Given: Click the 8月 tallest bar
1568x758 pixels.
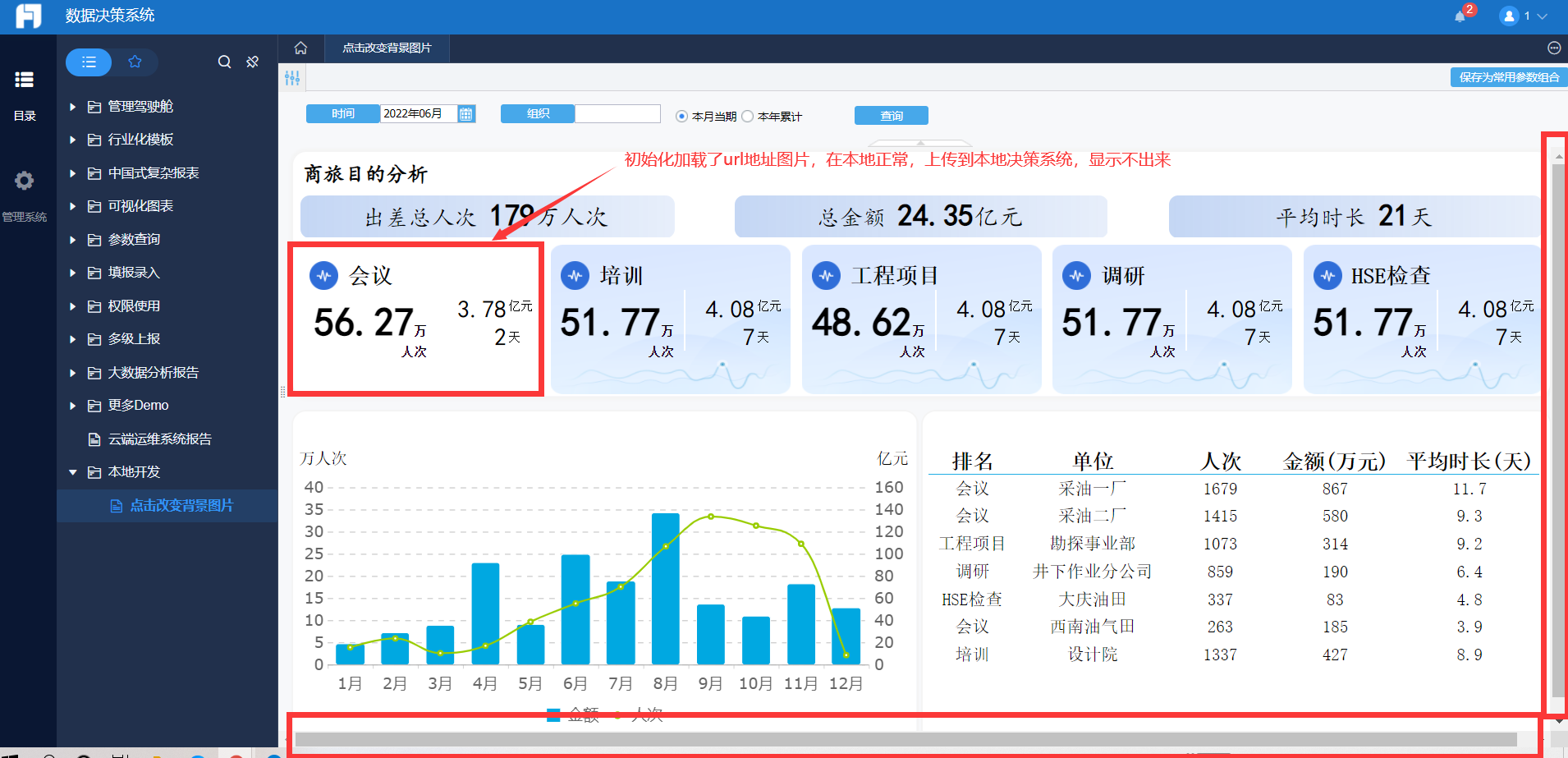Looking at the screenshot, I should point(666,589).
